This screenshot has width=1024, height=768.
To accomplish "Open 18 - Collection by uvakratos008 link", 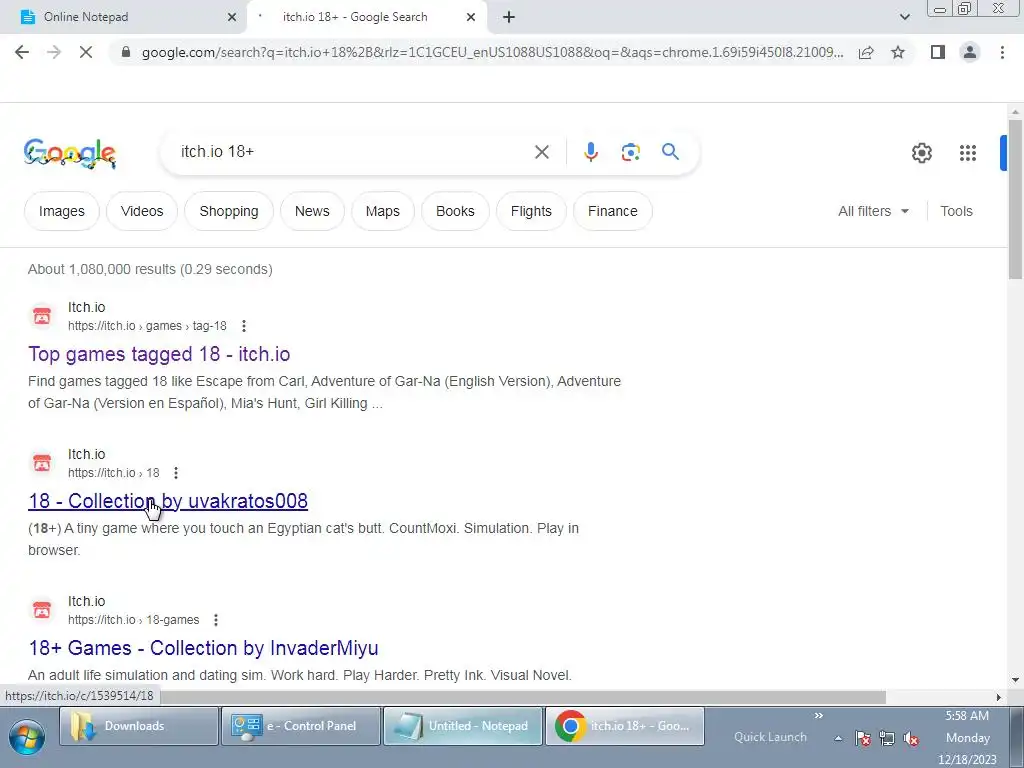I will point(168,501).
